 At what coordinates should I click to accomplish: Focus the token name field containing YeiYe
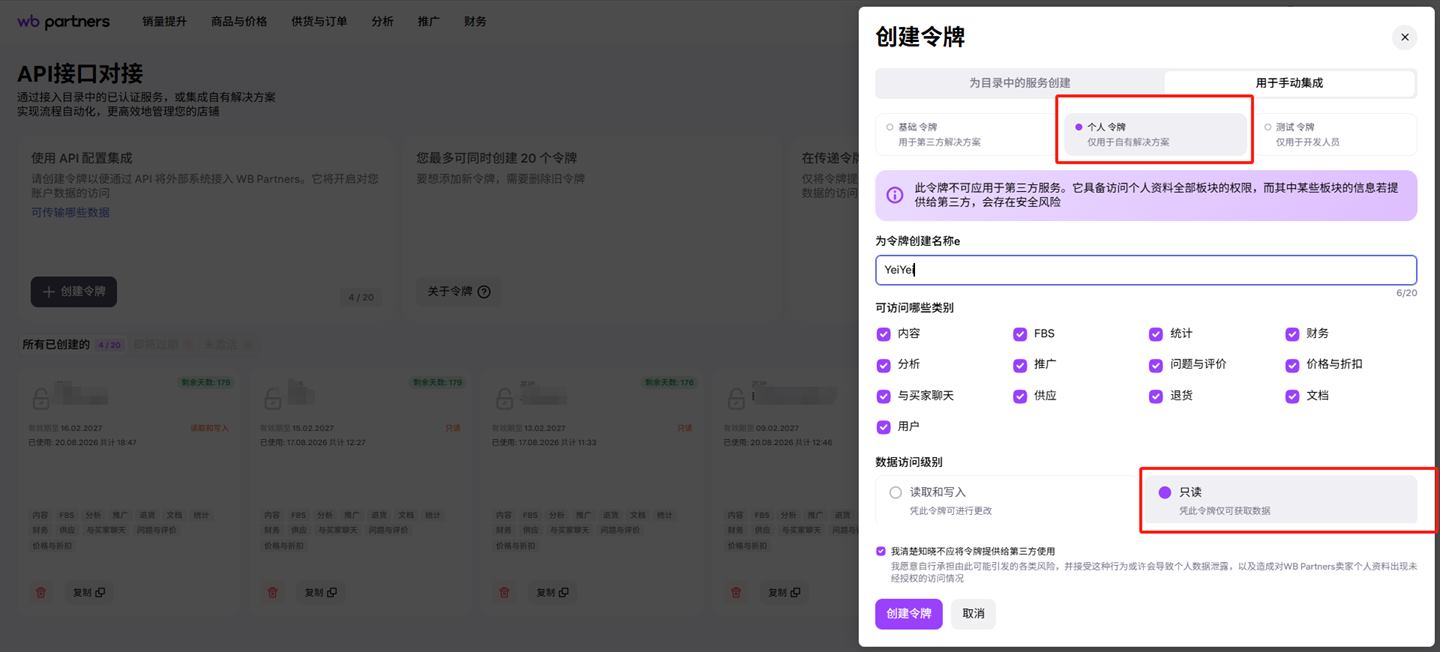(1146, 270)
